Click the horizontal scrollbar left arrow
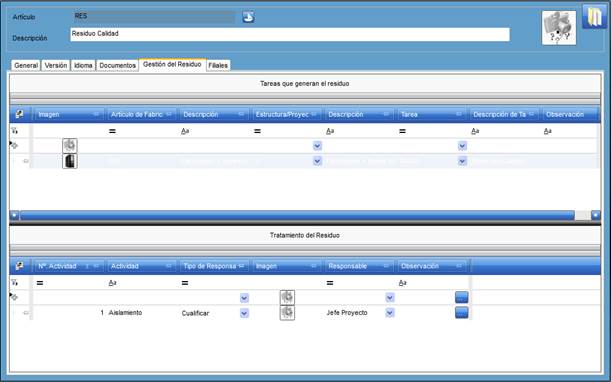 click(14, 215)
